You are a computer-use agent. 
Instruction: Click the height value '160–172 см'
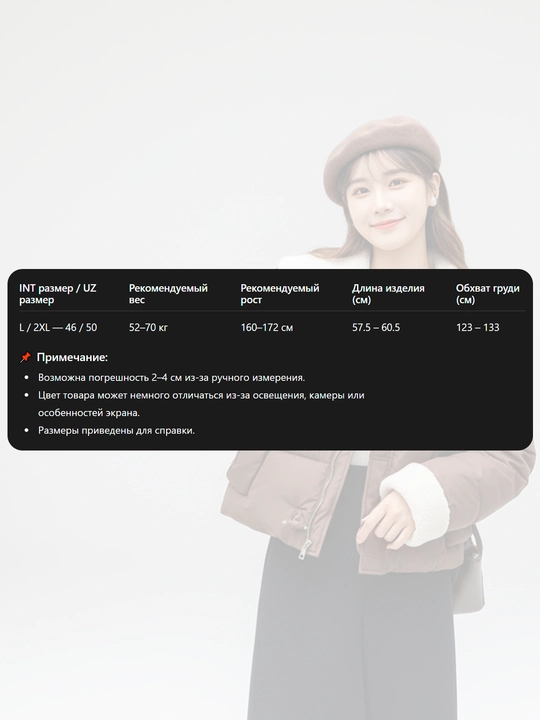267,327
